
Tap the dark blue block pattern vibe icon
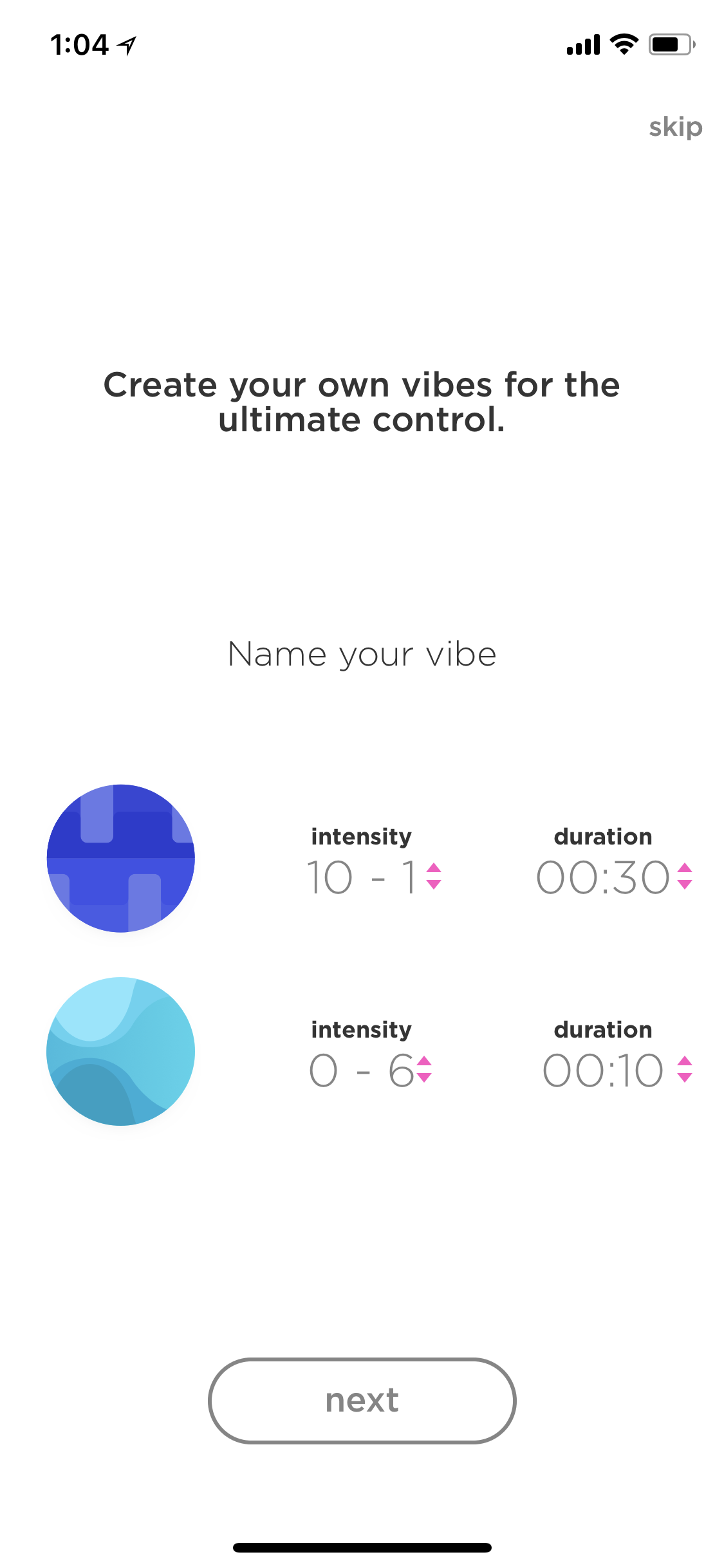[x=121, y=858]
